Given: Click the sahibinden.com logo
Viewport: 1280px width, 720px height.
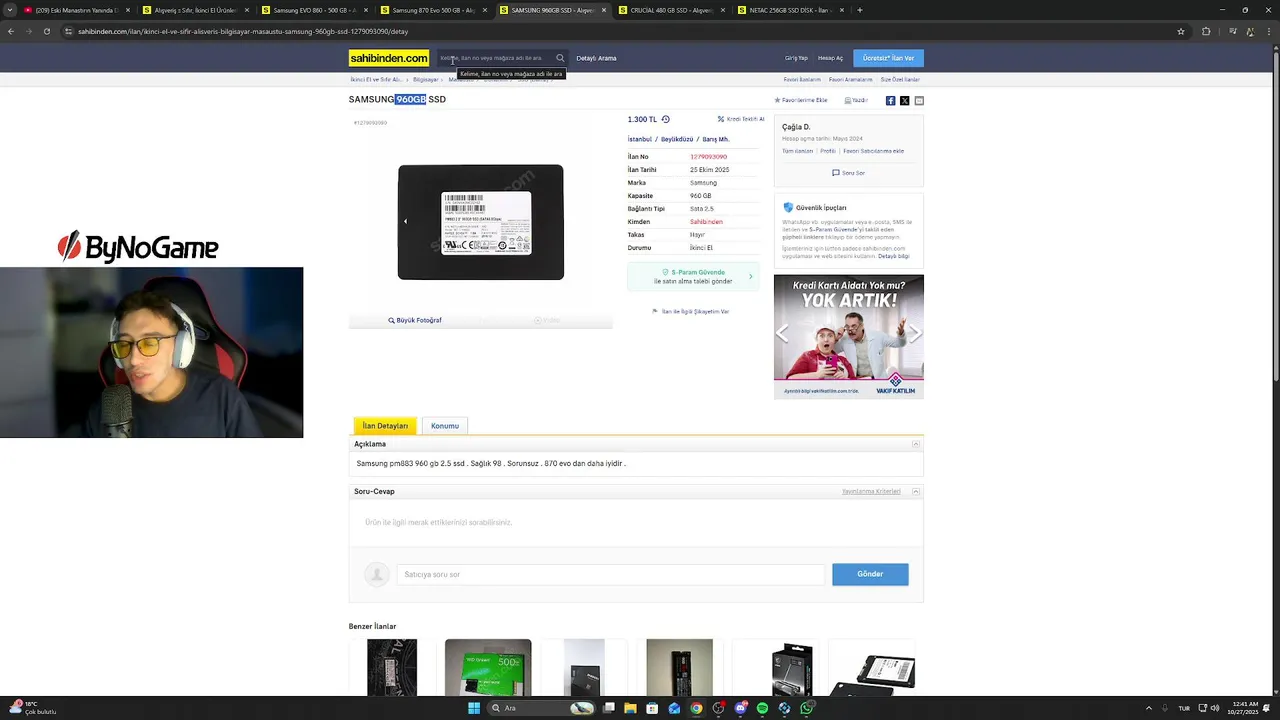Looking at the screenshot, I should pos(389,58).
